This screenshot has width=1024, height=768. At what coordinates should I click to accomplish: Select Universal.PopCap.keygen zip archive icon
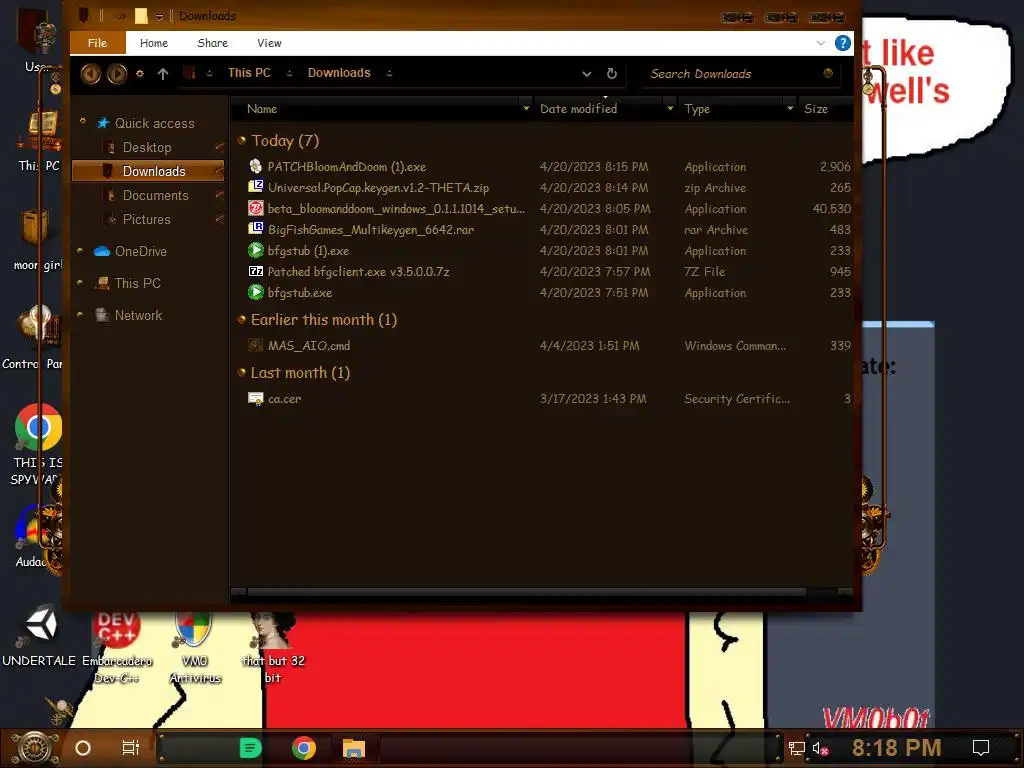pos(256,187)
